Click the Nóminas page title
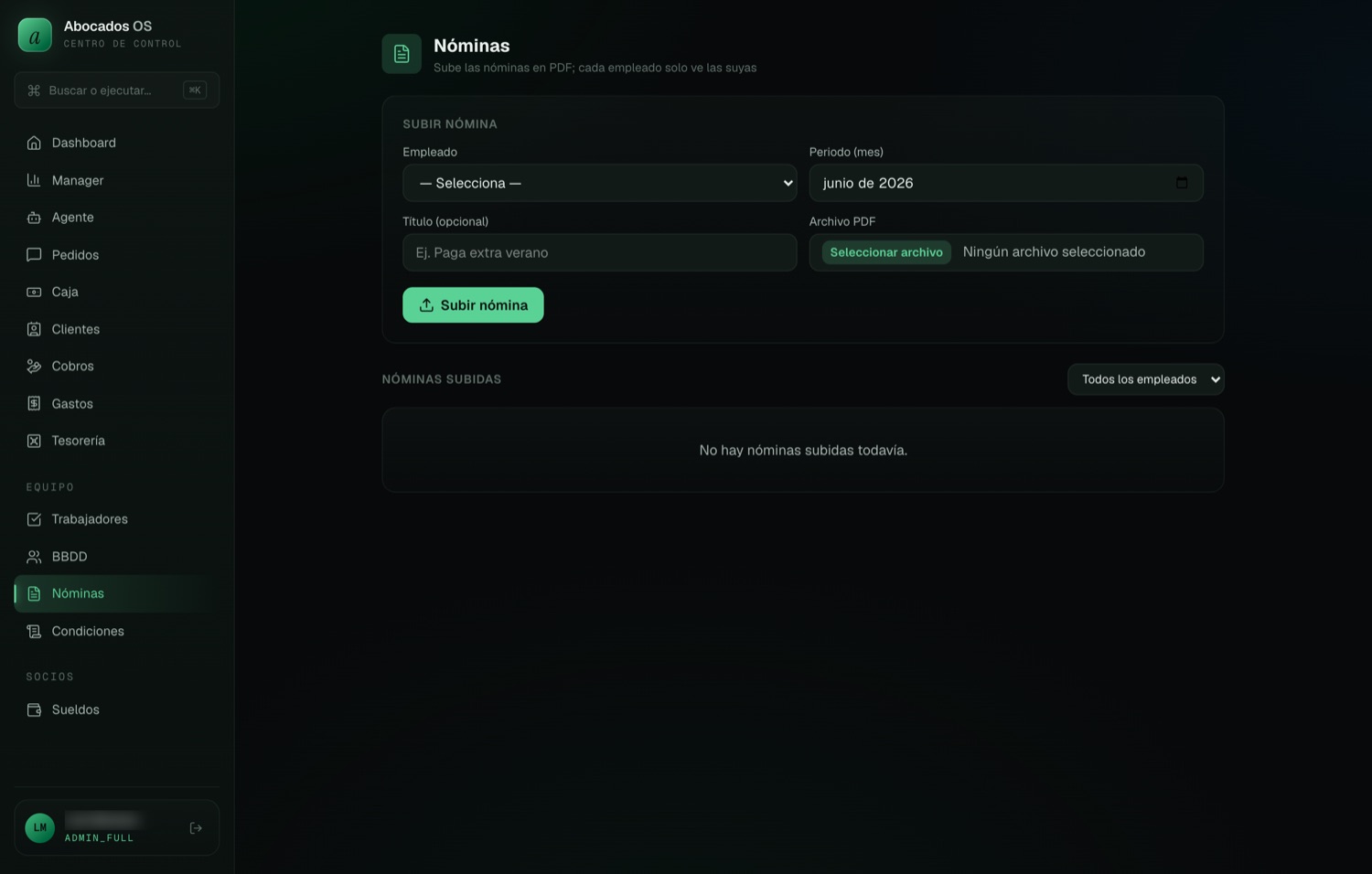 (472, 46)
